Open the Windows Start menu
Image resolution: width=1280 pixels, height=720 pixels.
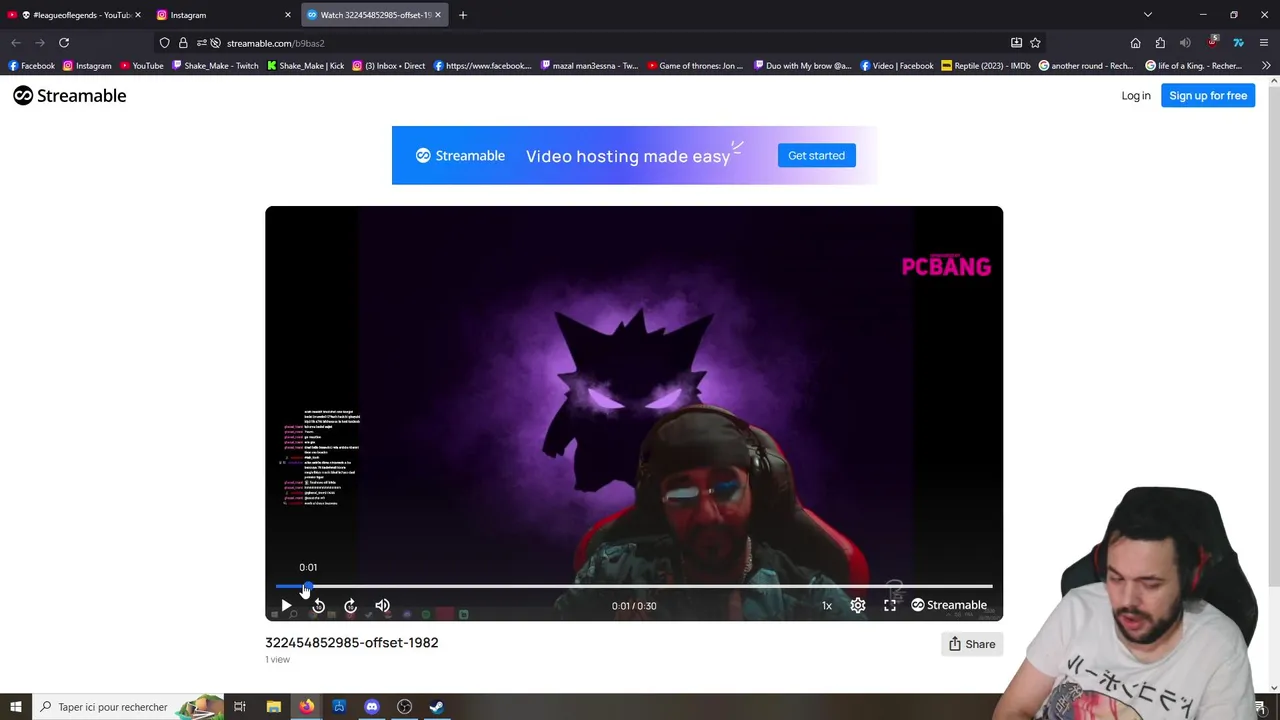(16, 707)
